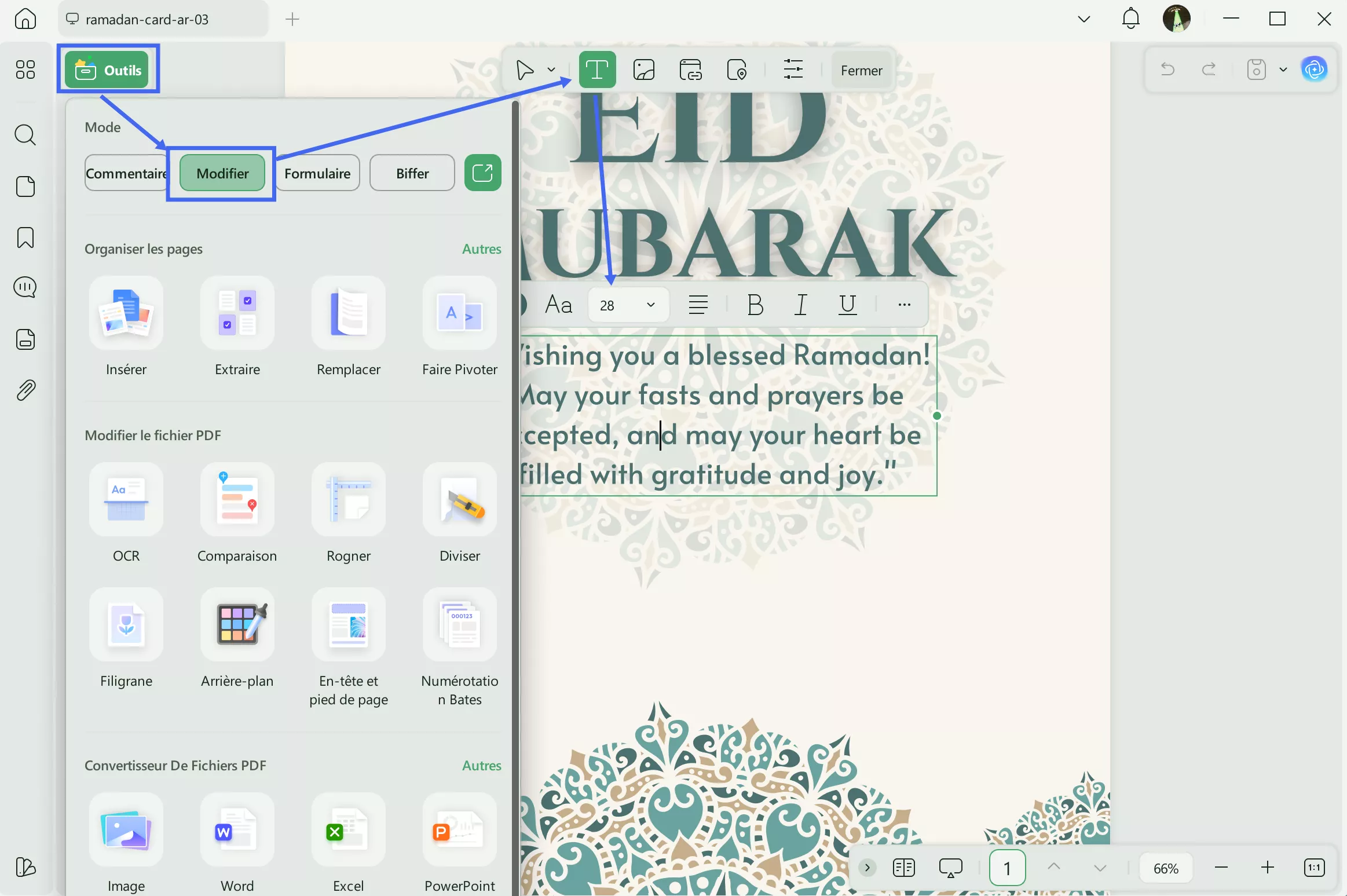Viewport: 1347px width, 896px height.
Task: Open the Bookmarks panel
Action: pyautogui.click(x=25, y=237)
